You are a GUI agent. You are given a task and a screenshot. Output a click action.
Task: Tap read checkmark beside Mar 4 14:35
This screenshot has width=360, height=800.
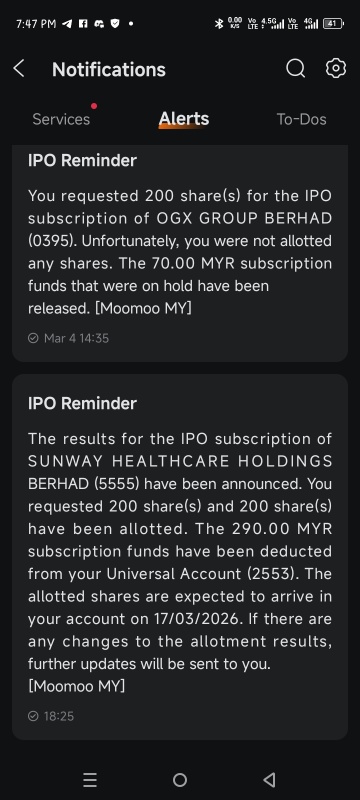click(x=33, y=338)
